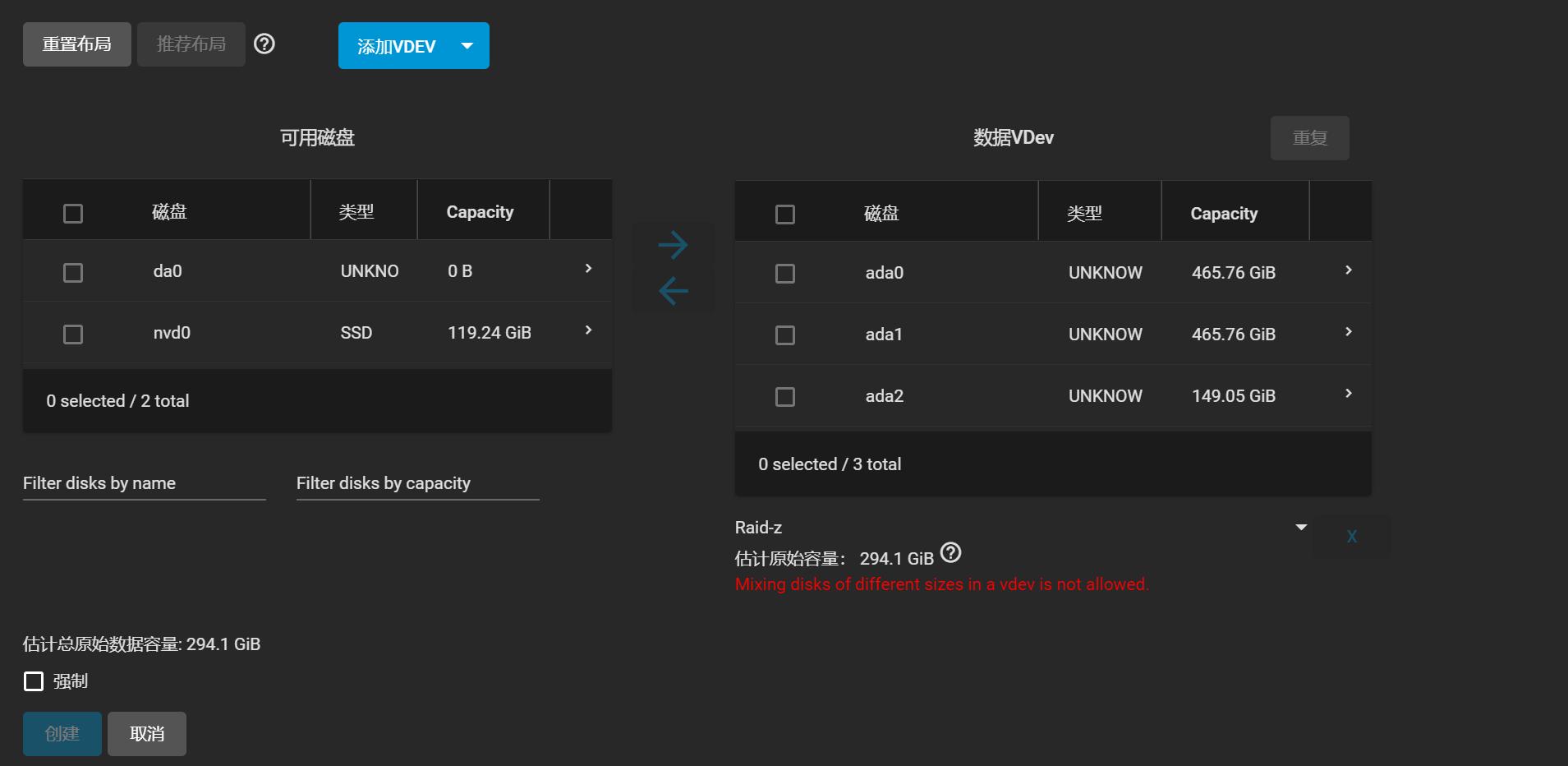Focus the Filter disks by name field
Screen dimensions: 1568x766
tap(145, 483)
